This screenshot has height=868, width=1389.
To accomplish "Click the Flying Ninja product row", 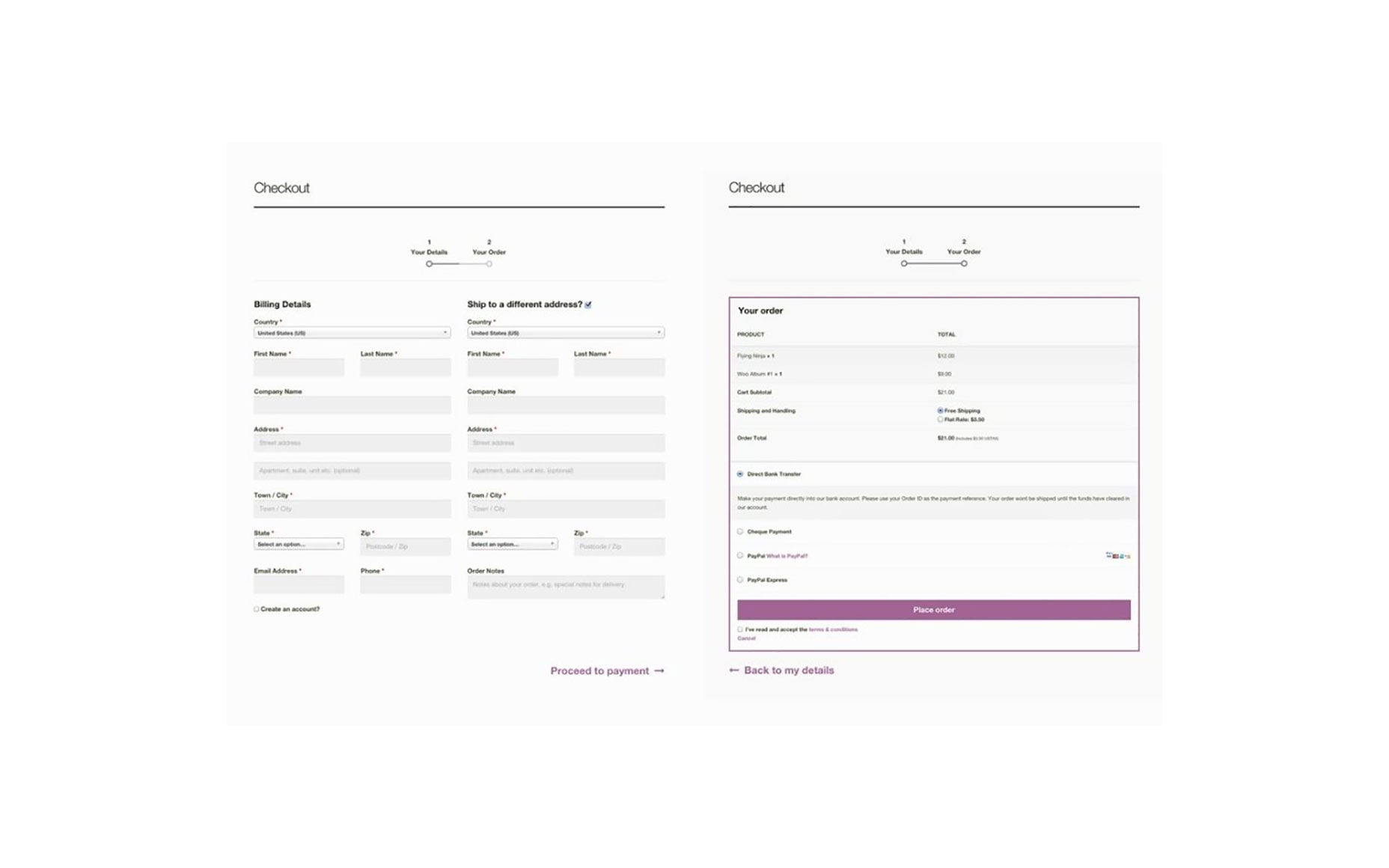I will click(933, 356).
